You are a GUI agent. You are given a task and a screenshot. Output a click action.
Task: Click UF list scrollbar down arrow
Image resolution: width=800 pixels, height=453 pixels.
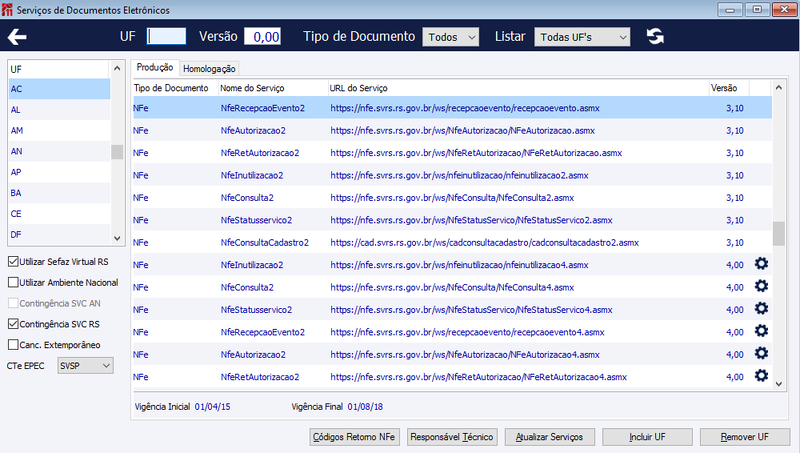point(117,238)
